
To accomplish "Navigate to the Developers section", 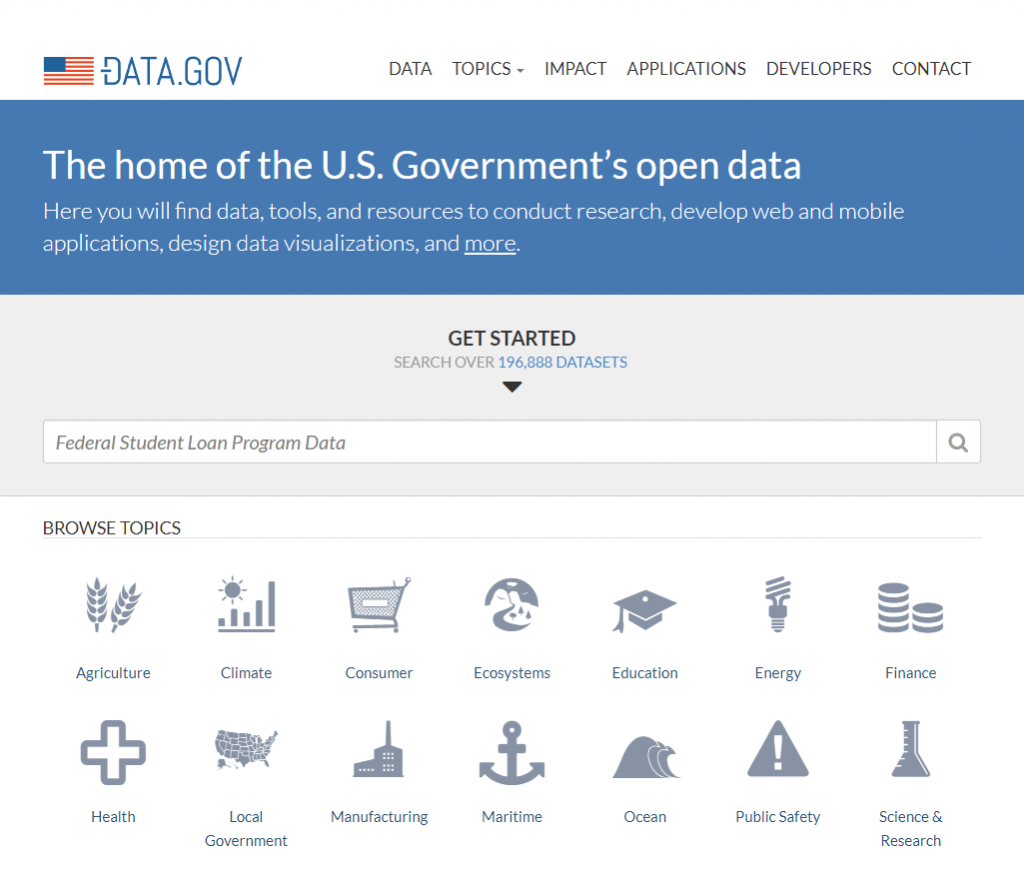I will coord(819,69).
